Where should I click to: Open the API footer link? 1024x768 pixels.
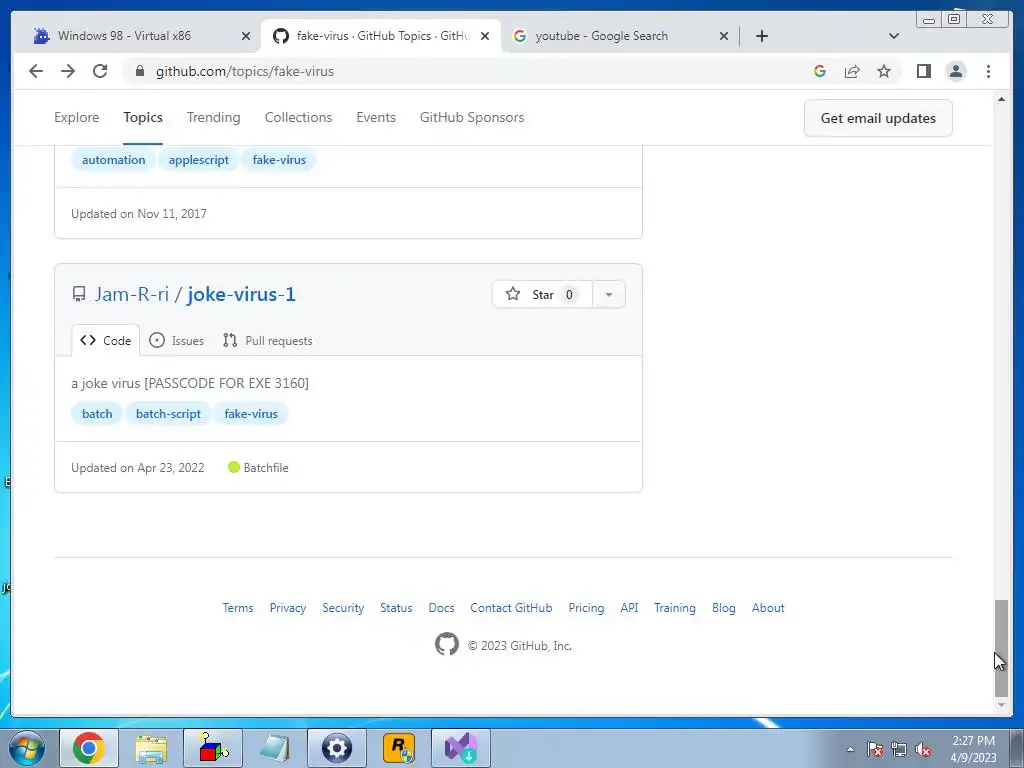630,608
